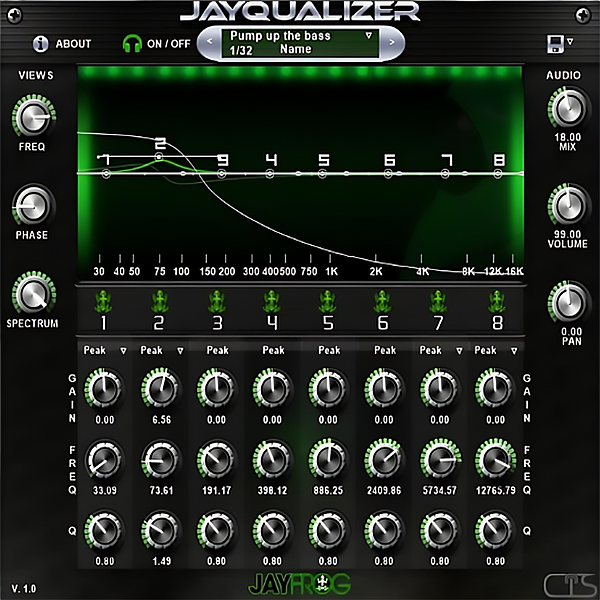Toggle band 1 frog icon
The height and width of the screenshot is (600, 600).
pos(103,302)
